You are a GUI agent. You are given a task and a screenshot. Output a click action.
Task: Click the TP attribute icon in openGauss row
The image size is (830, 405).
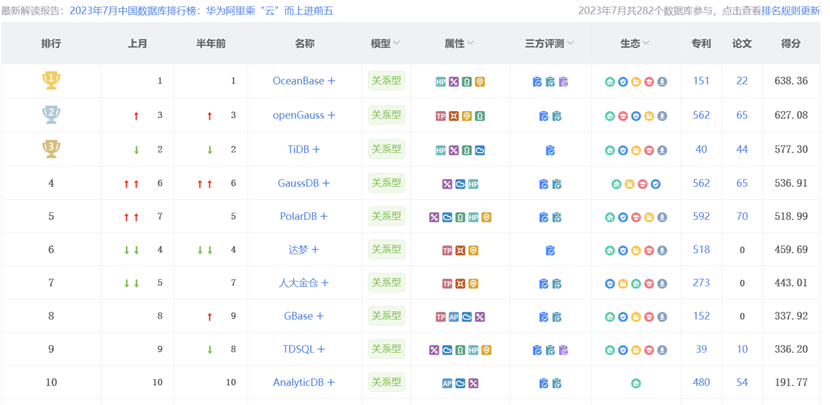441,116
